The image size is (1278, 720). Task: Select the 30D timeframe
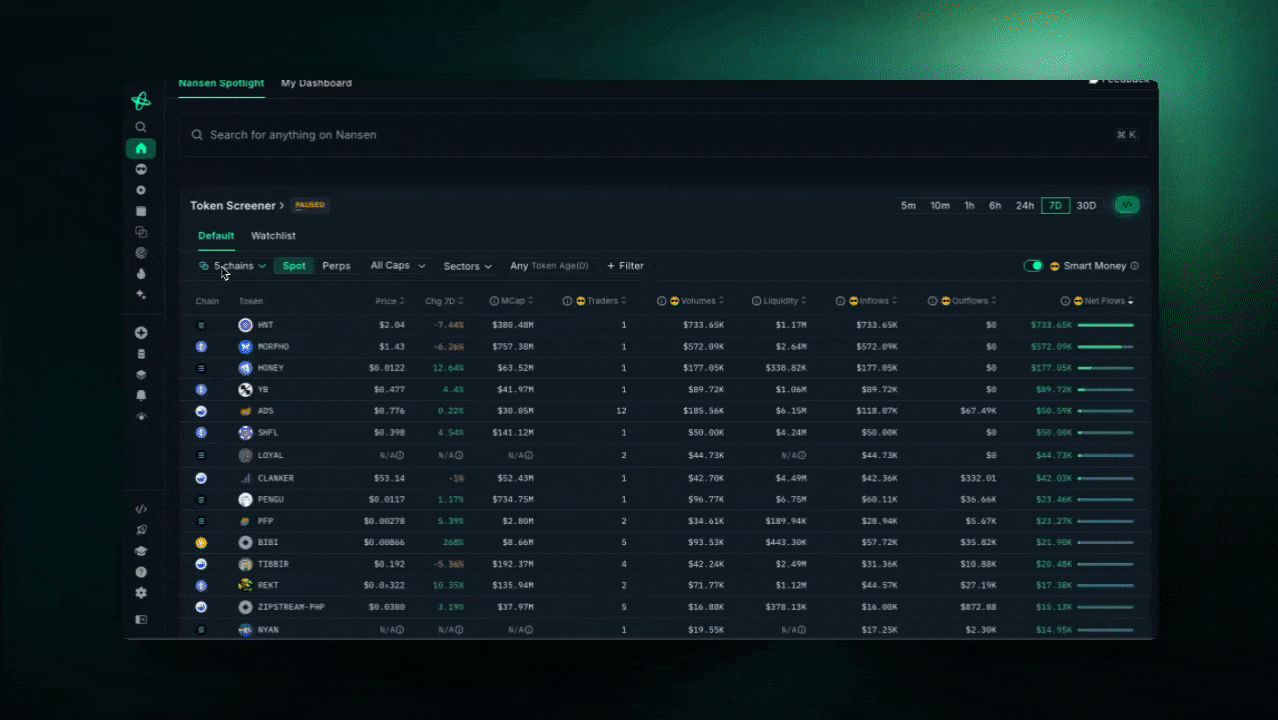click(x=1086, y=206)
